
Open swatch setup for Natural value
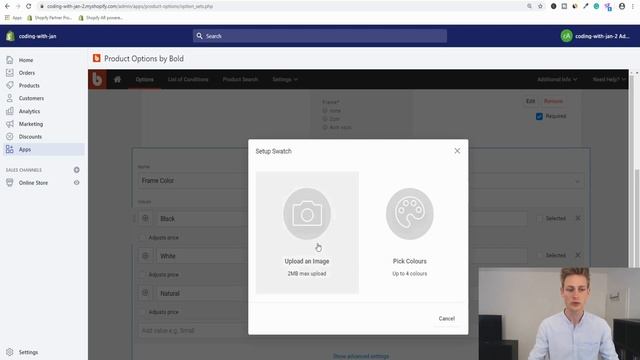(145, 293)
